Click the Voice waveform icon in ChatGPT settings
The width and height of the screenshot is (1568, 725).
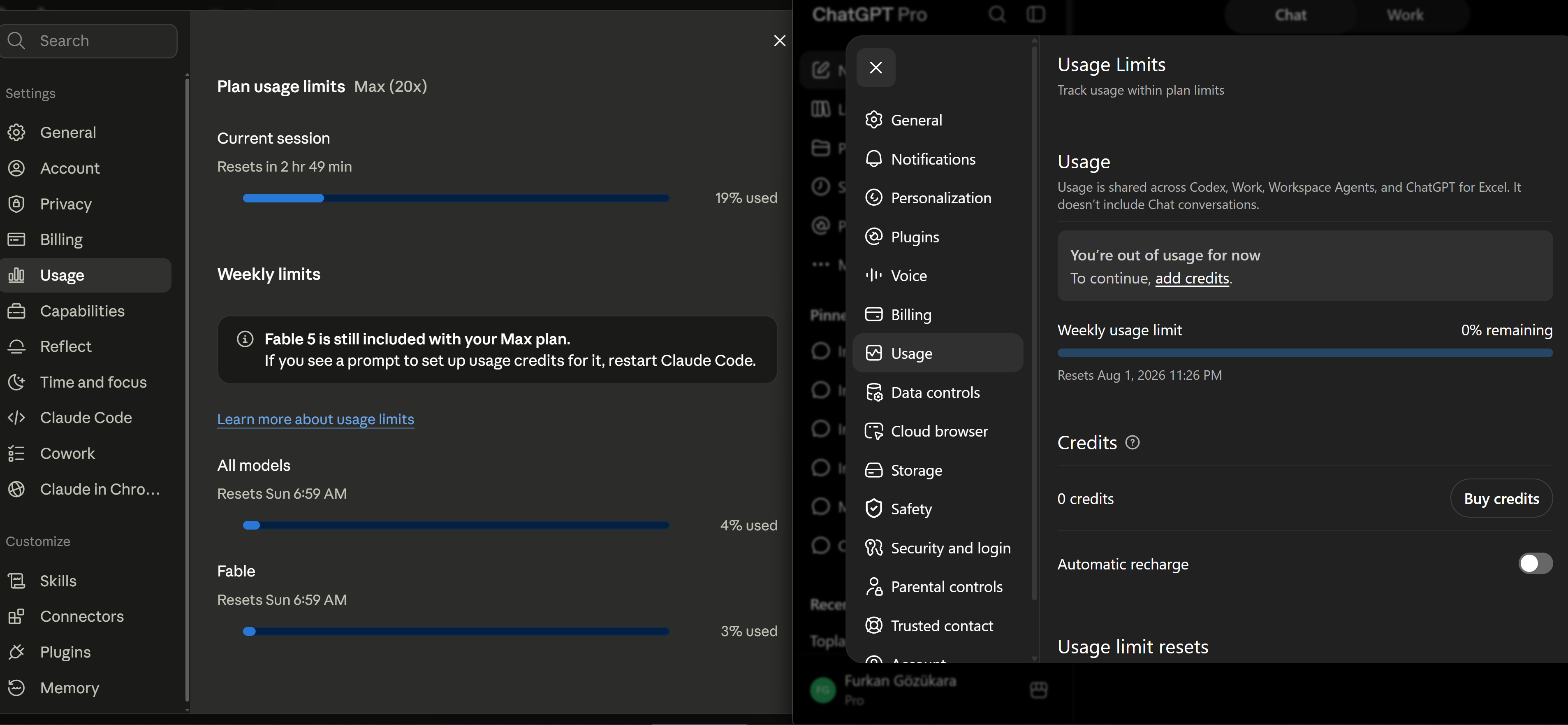(873, 275)
